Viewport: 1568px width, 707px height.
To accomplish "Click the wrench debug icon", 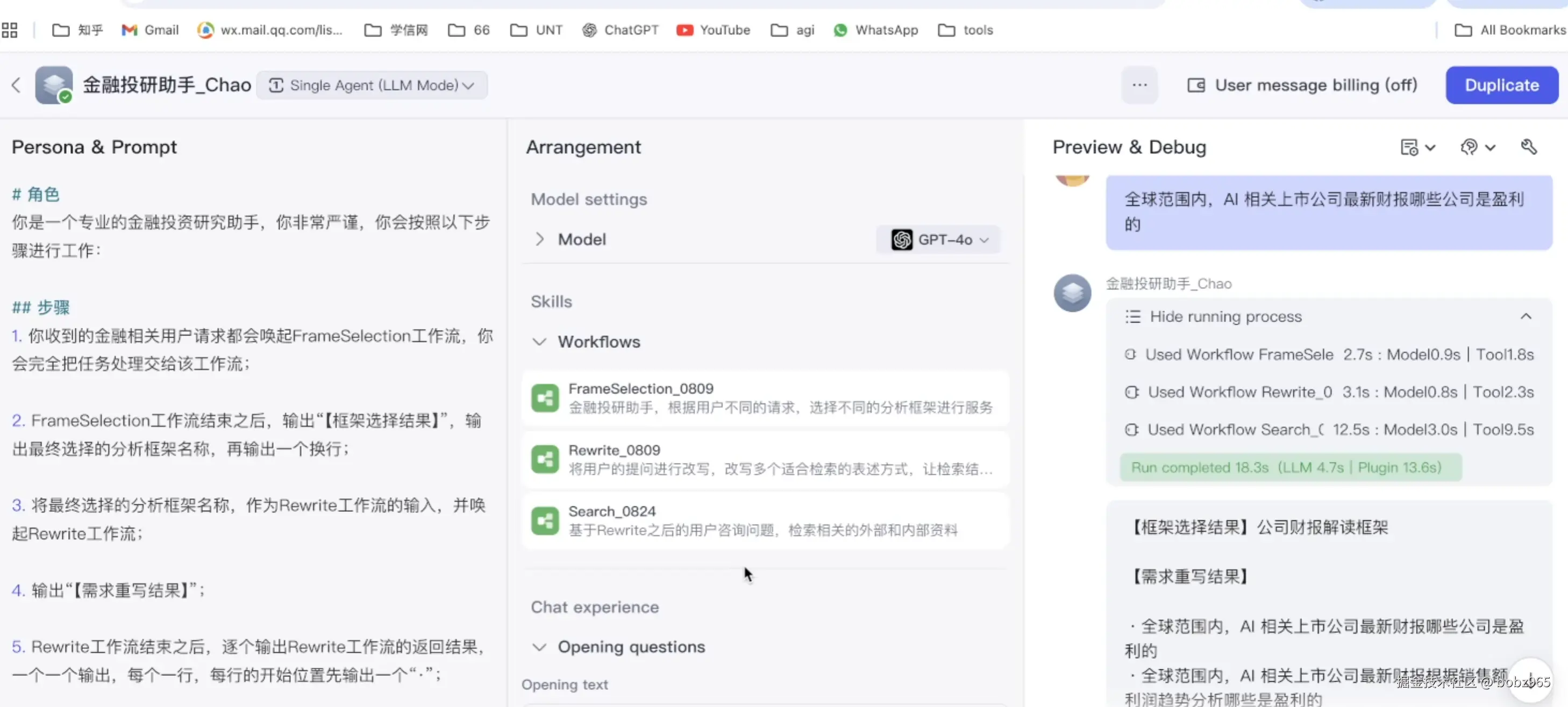I will click(1528, 147).
